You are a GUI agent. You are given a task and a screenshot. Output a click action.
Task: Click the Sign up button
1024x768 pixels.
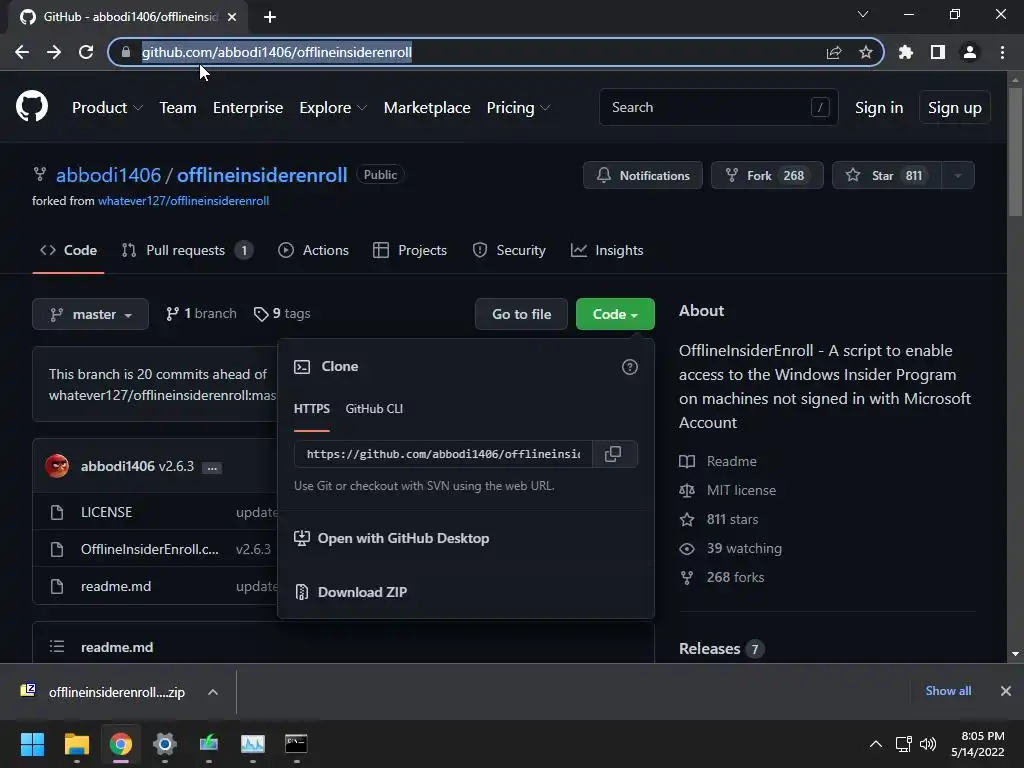point(954,108)
